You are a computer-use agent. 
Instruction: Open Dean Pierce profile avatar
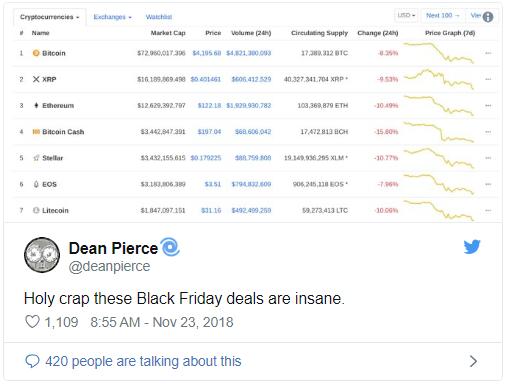(x=42, y=255)
